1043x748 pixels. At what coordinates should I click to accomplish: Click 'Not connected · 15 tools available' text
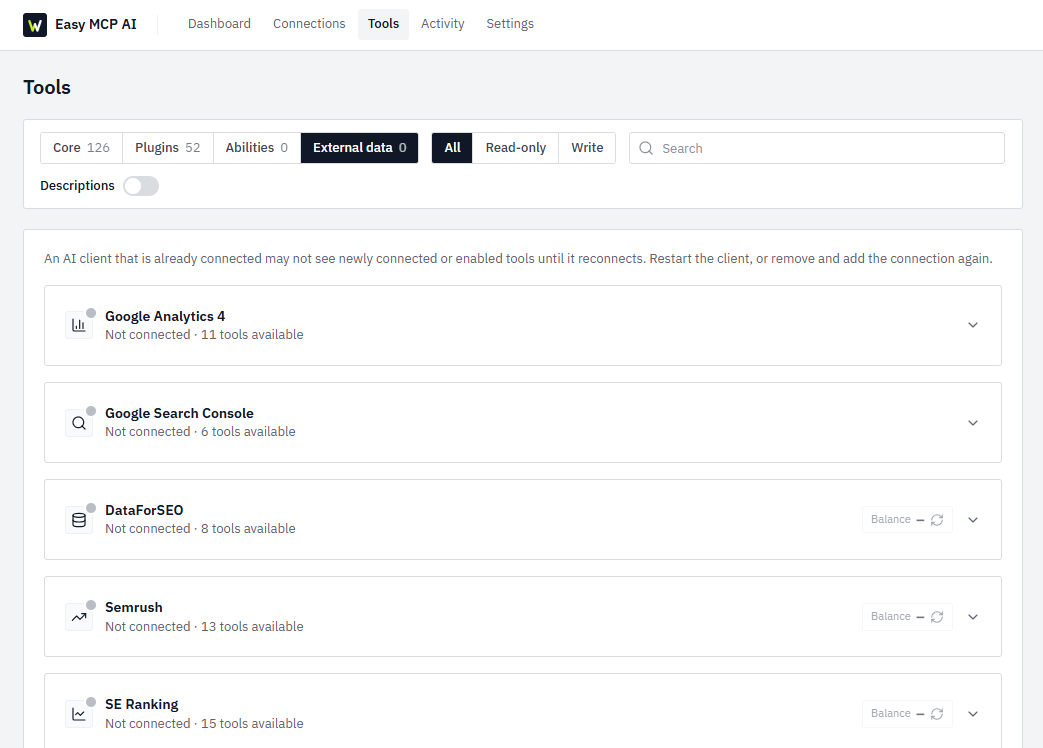[204, 723]
